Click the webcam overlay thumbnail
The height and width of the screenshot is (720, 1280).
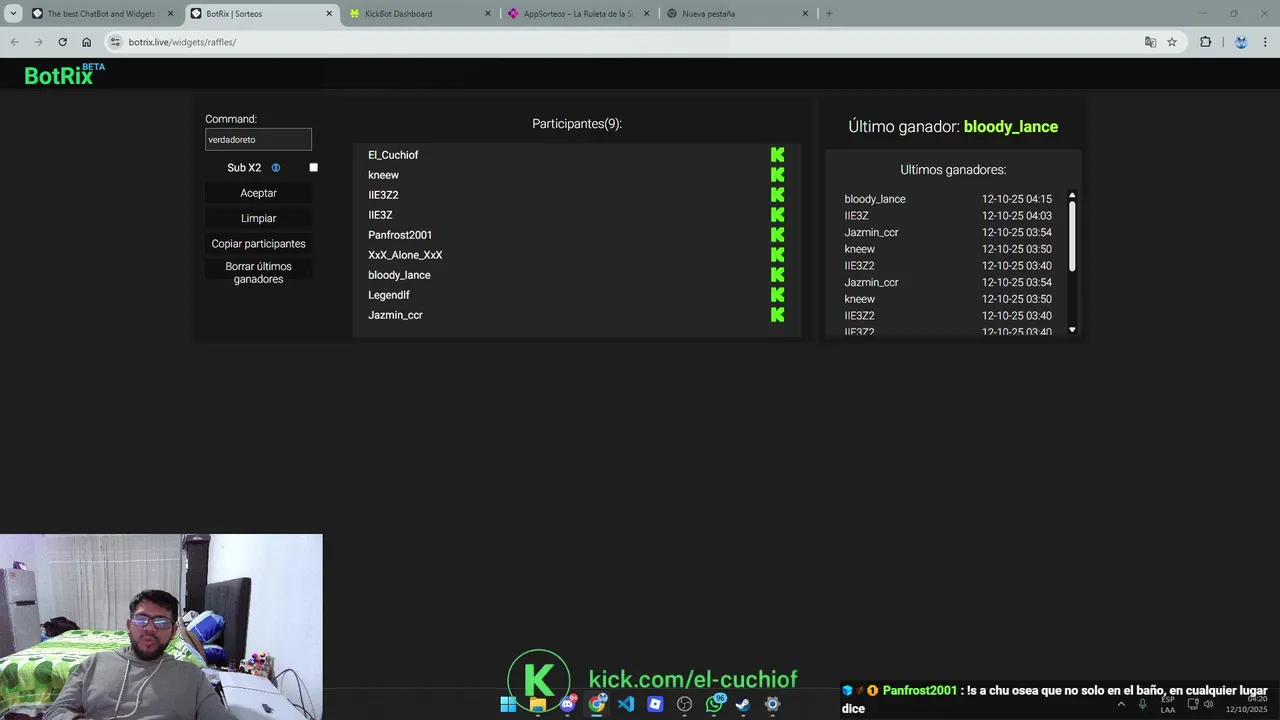pos(161,627)
